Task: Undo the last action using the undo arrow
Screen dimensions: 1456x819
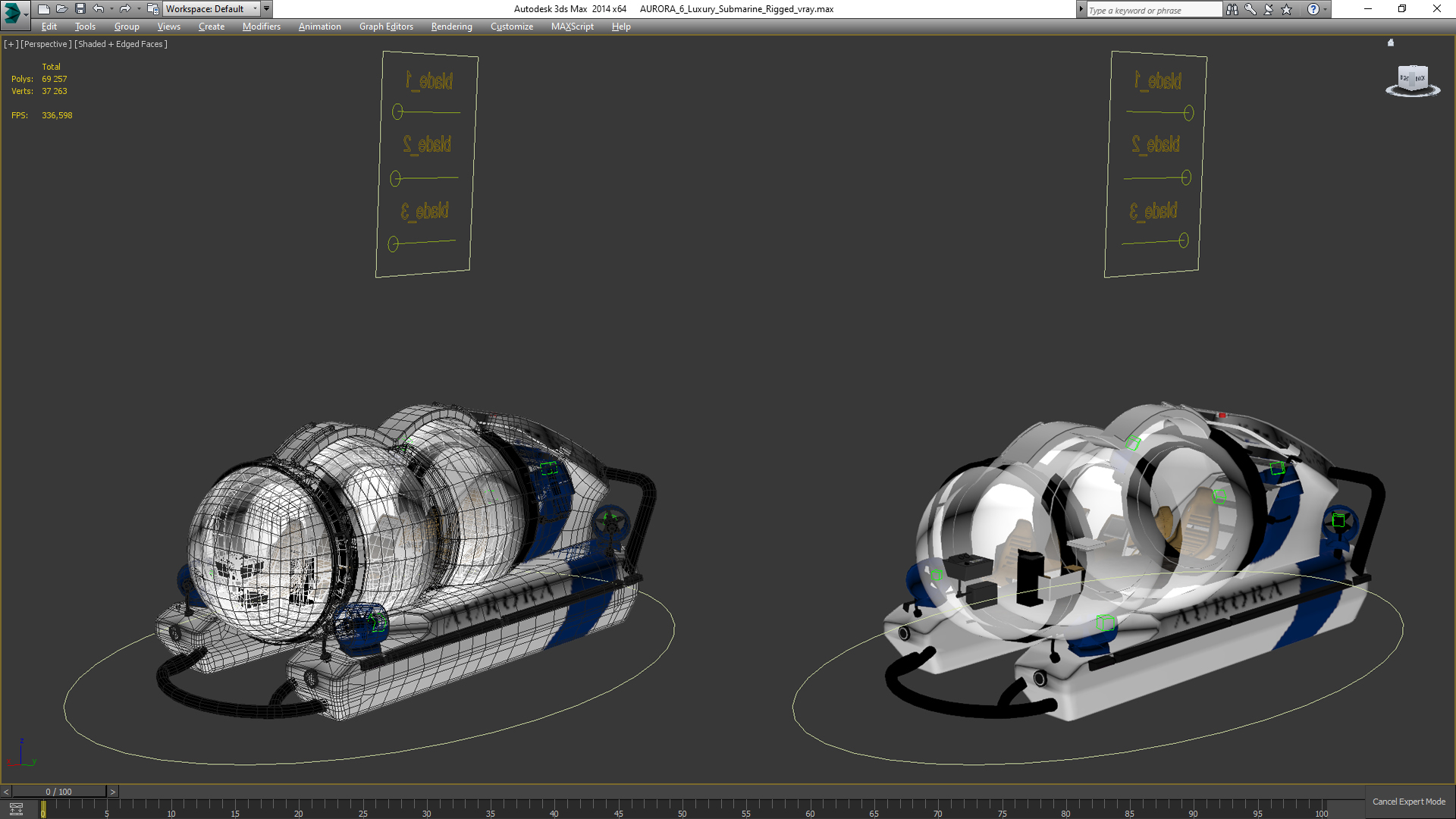Action: [x=99, y=9]
